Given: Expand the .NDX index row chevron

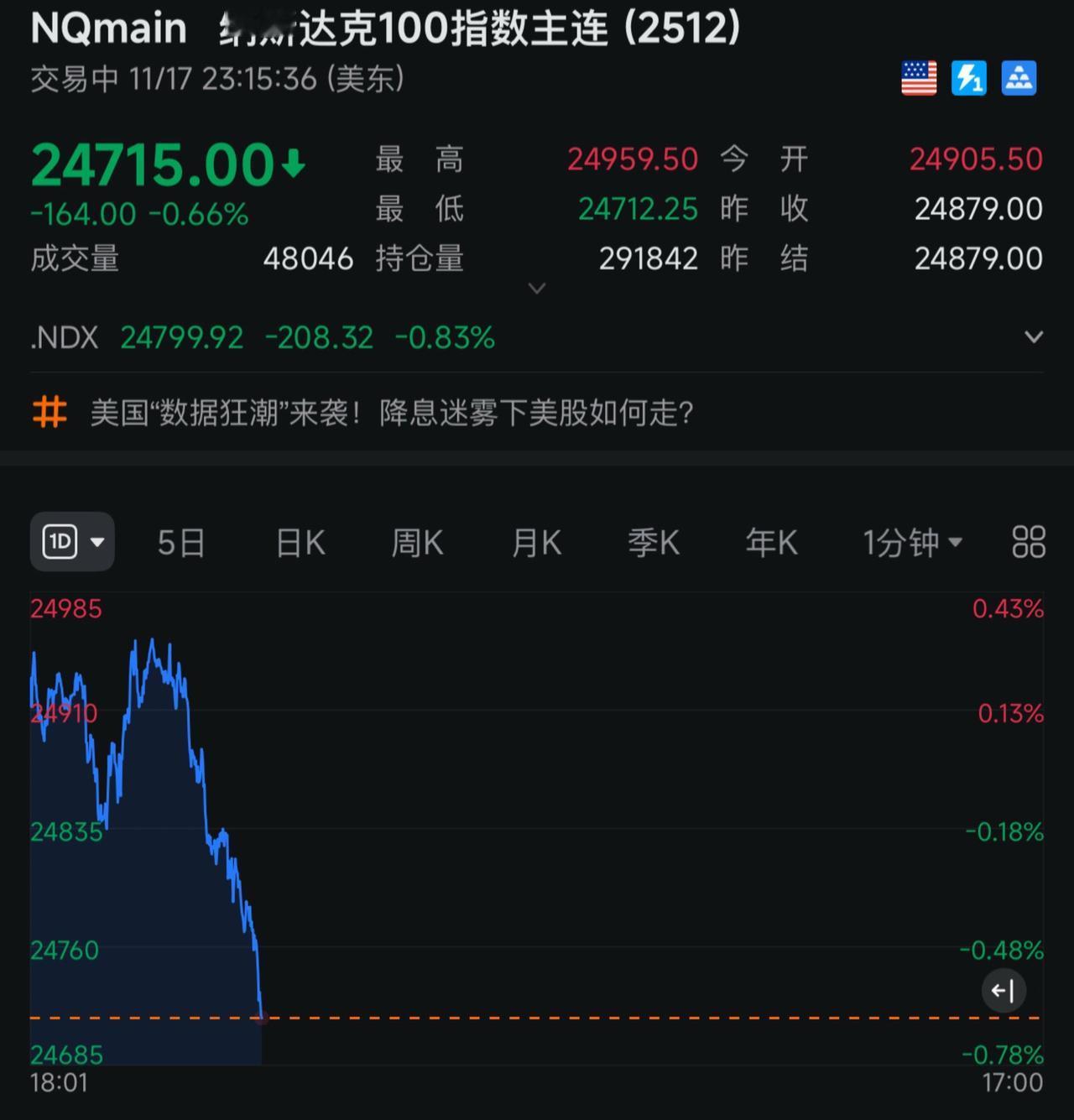Looking at the screenshot, I should click(x=1032, y=336).
